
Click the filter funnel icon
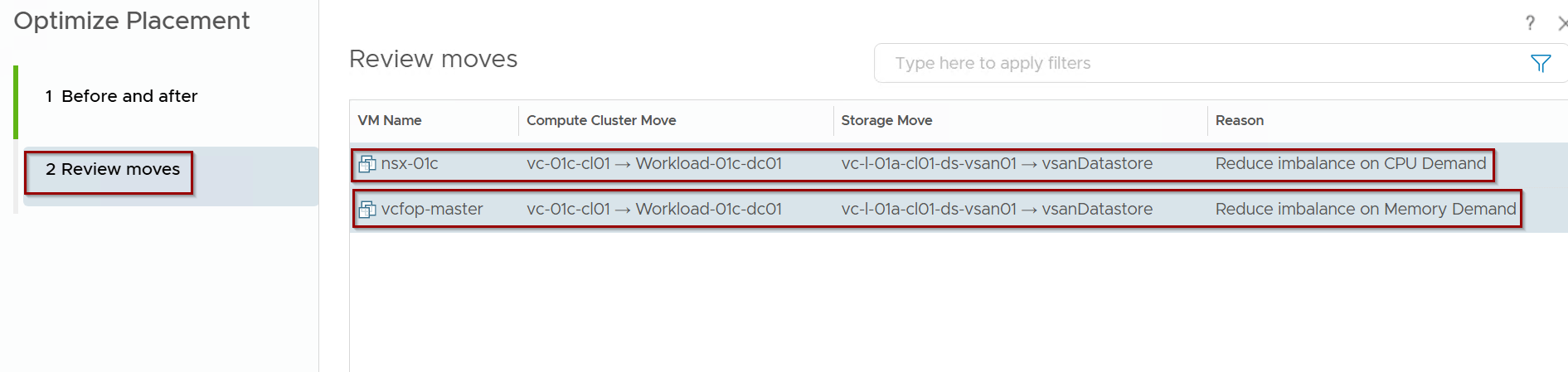(1540, 63)
